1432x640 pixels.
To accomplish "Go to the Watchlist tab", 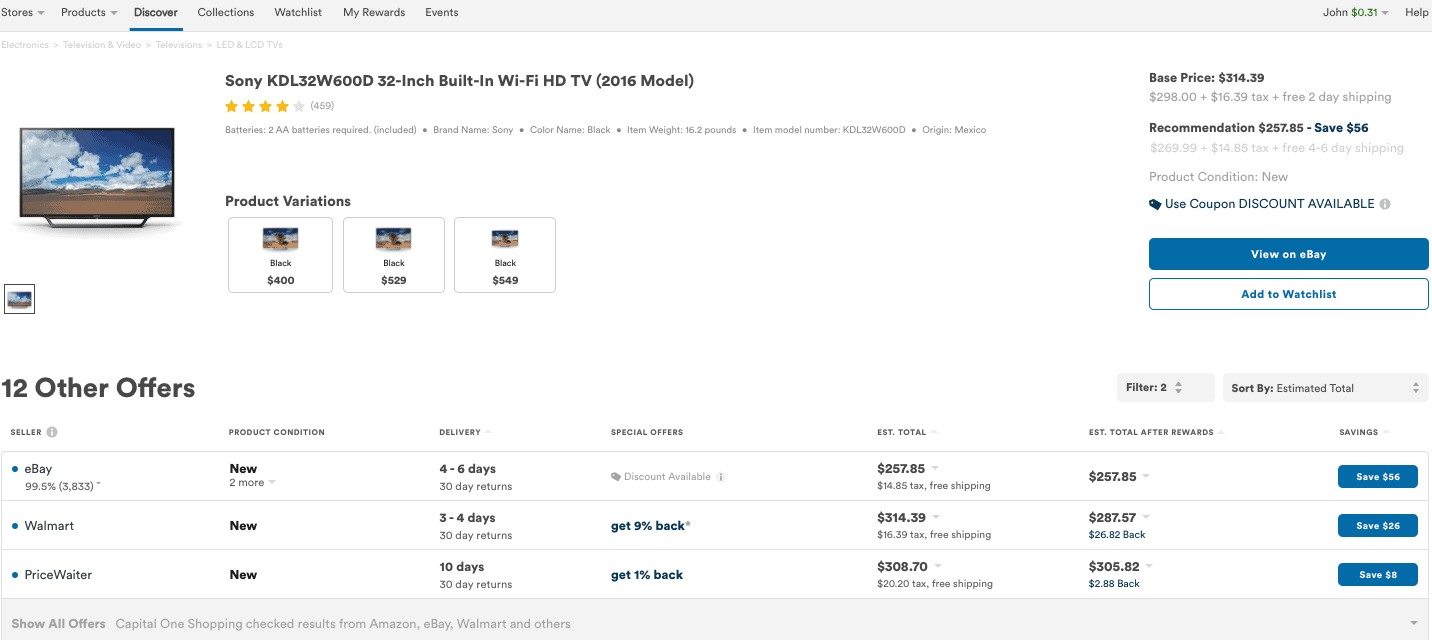I will tap(298, 12).
